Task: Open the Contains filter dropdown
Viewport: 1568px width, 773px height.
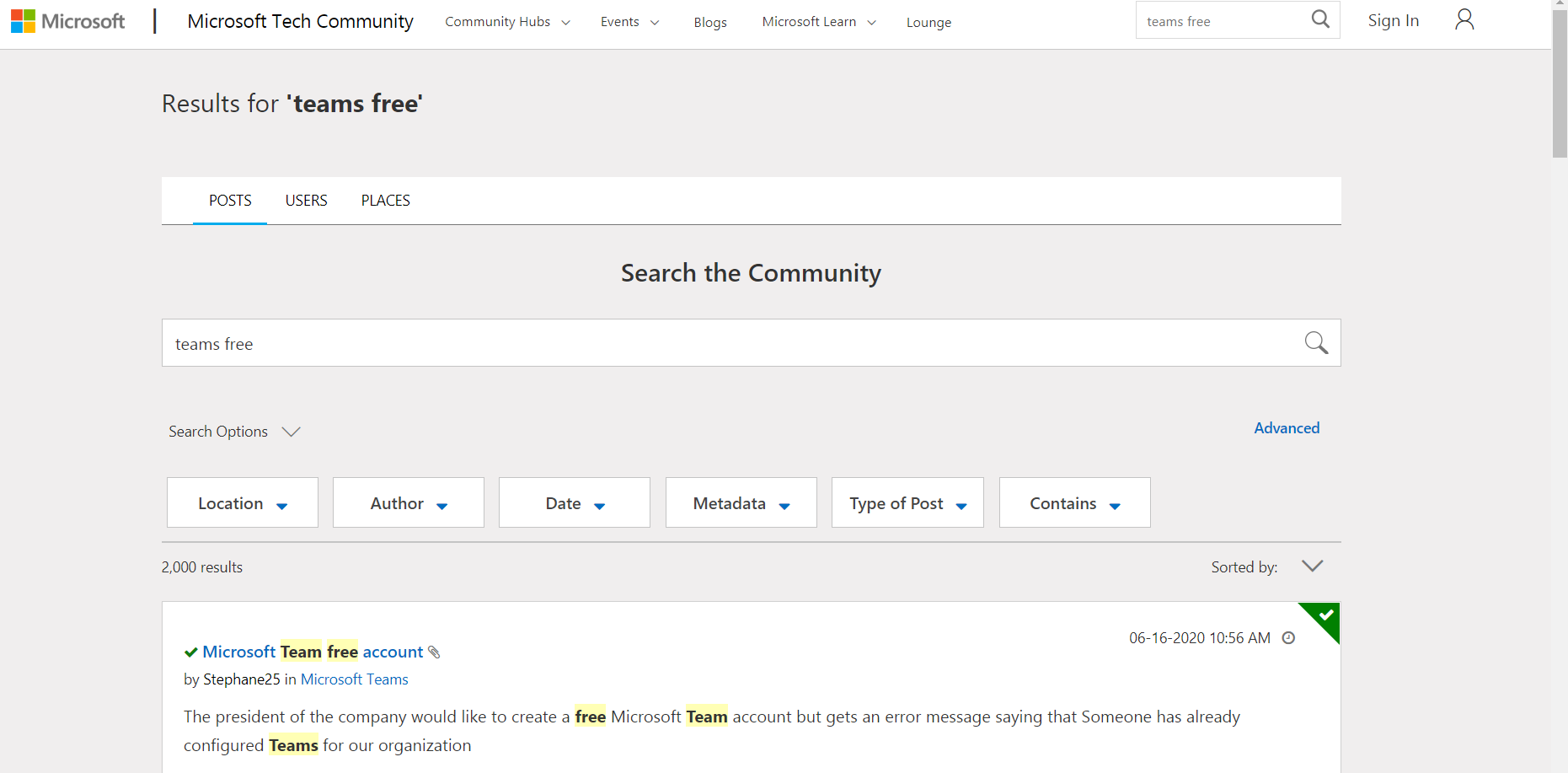Action: pos(1075,502)
